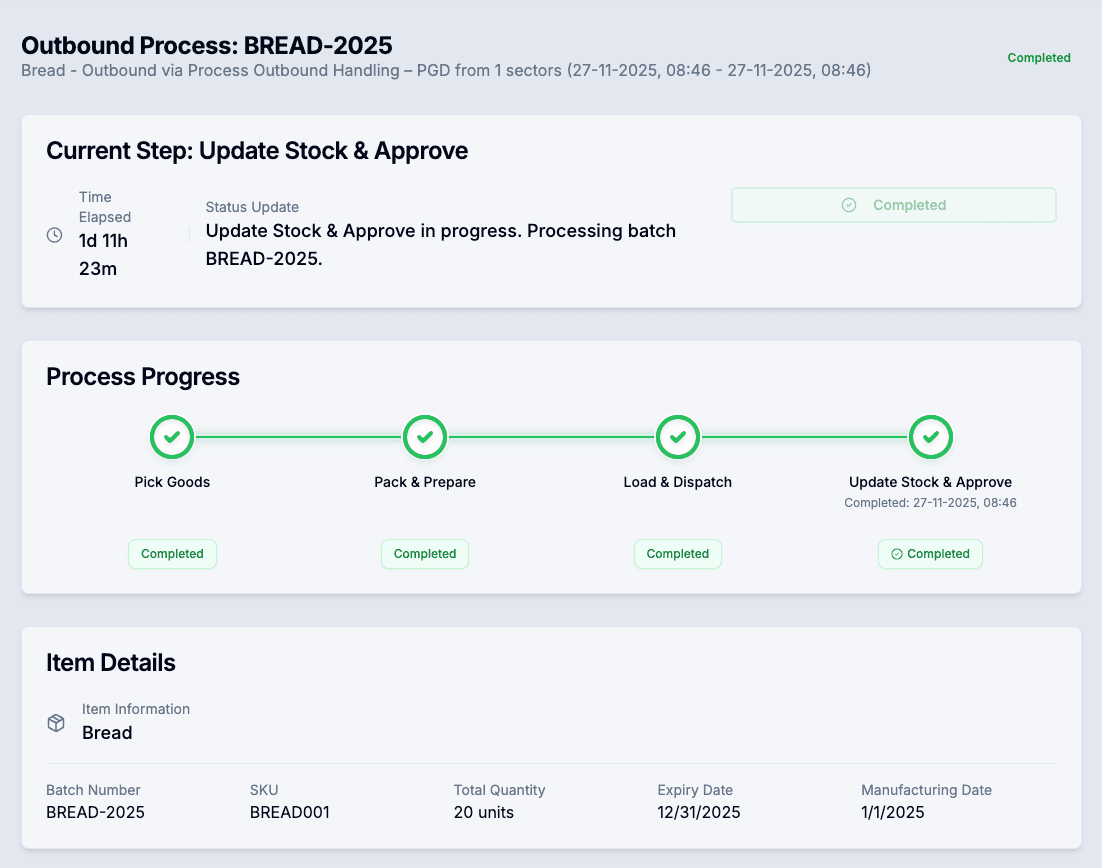Click the batch number BREAD-2025 link

coord(95,812)
